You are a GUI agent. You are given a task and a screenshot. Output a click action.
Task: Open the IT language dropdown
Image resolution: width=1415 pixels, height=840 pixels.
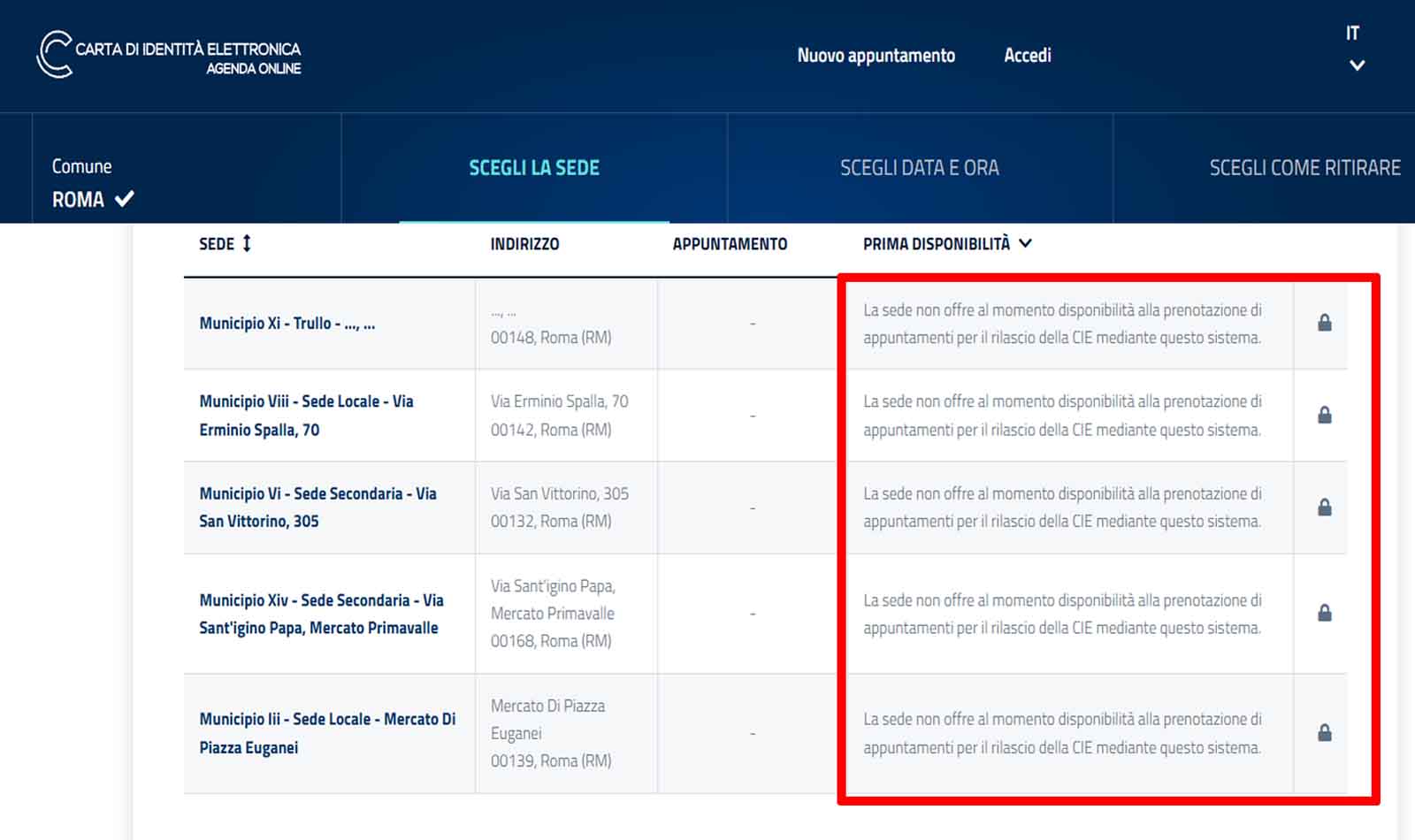click(1355, 49)
